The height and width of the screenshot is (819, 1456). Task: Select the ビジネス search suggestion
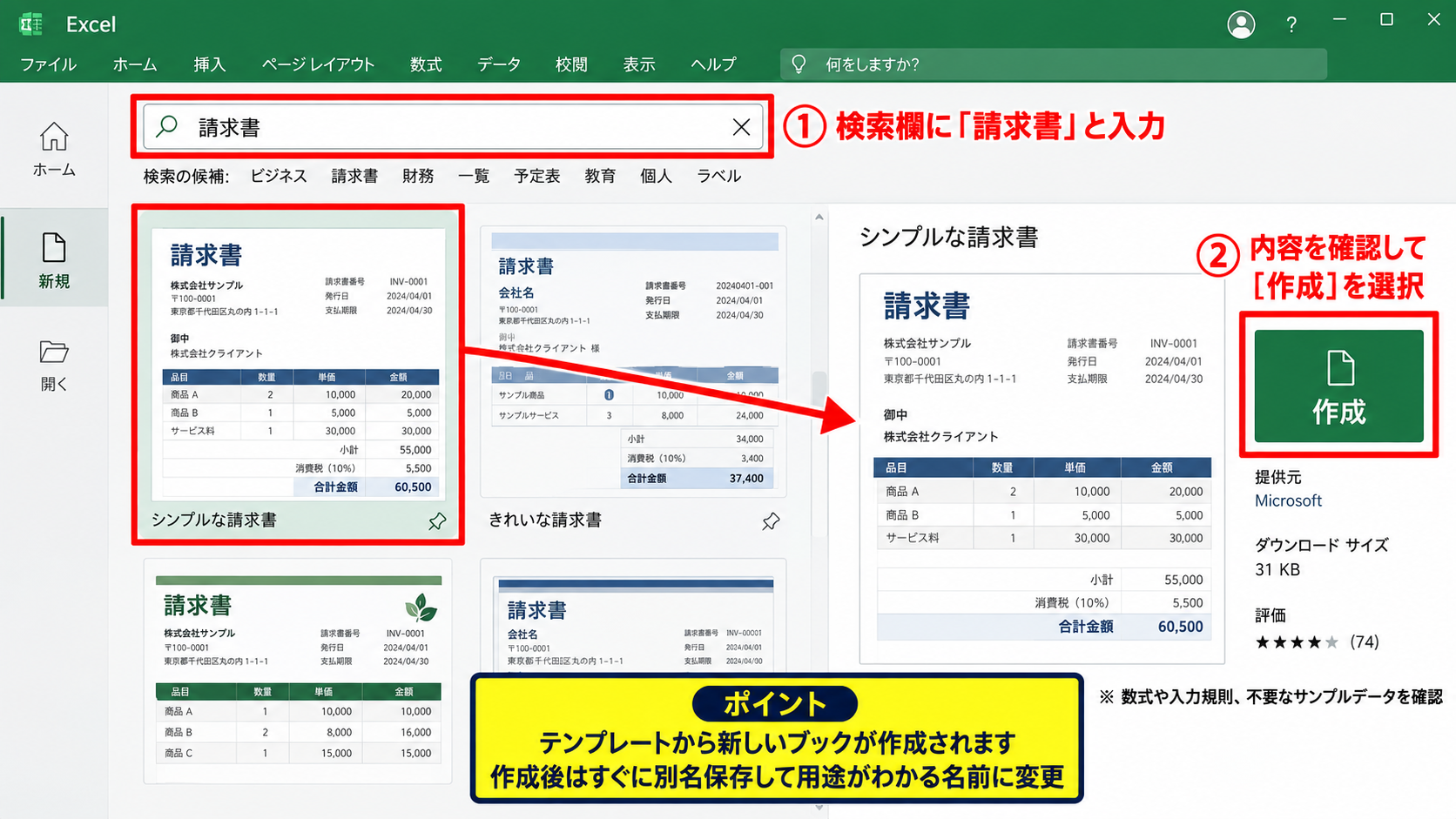(279, 176)
